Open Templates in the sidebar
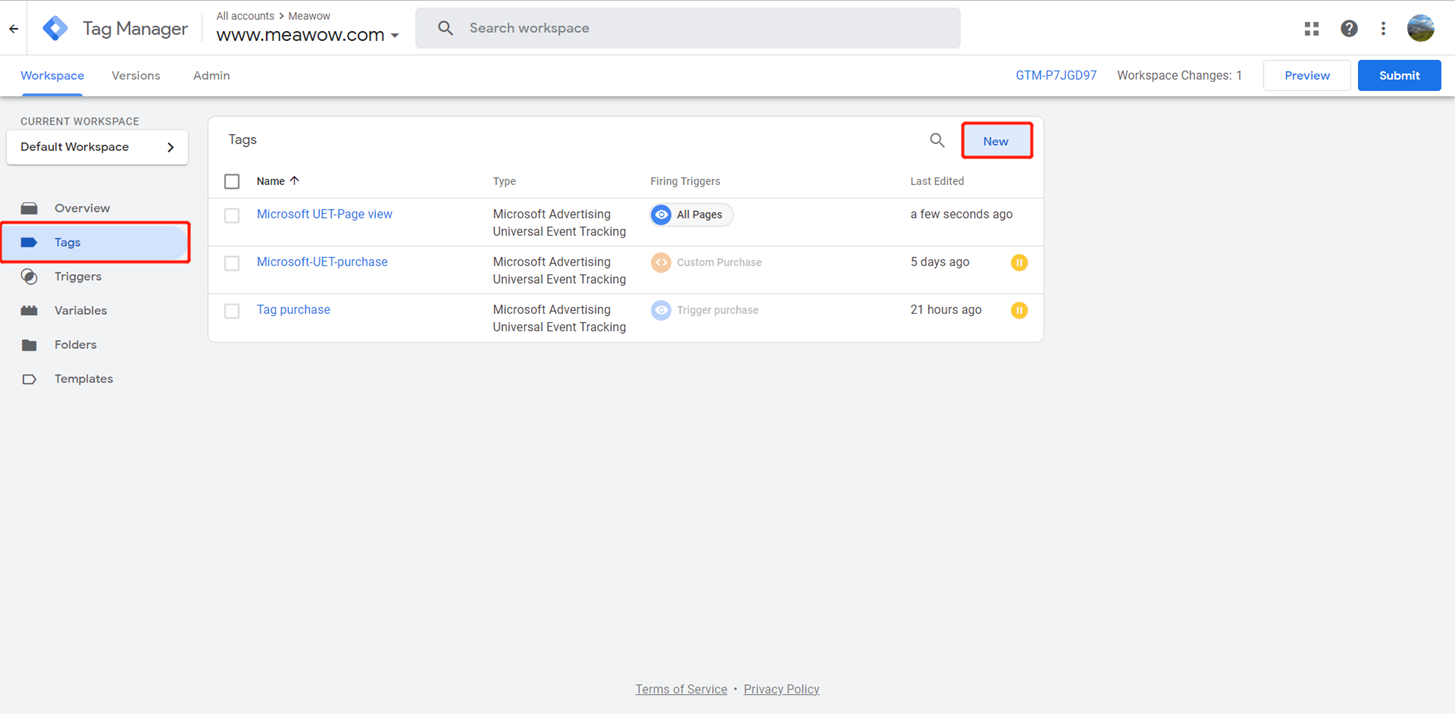Viewport: 1455px width, 714px height. coord(84,379)
